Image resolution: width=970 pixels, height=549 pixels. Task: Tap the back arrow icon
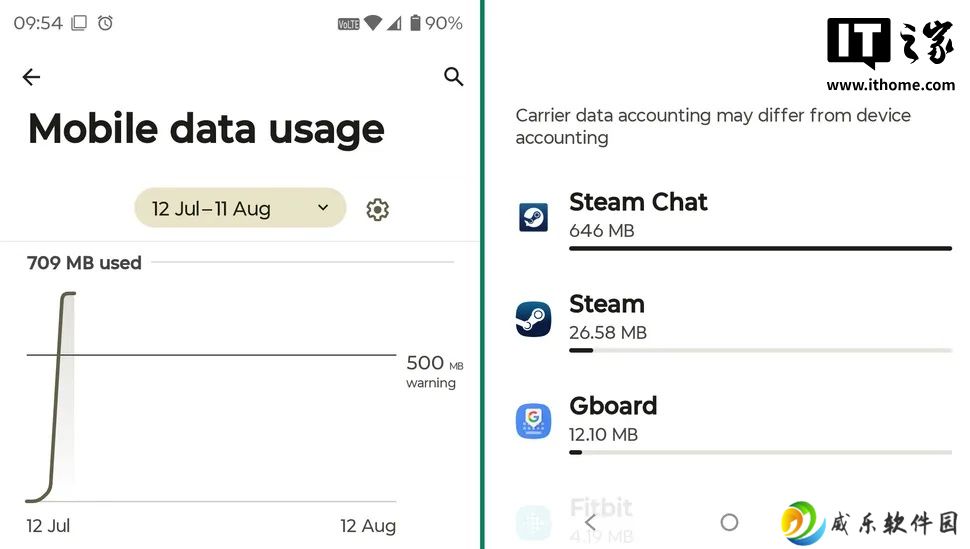pyautogui.click(x=31, y=77)
